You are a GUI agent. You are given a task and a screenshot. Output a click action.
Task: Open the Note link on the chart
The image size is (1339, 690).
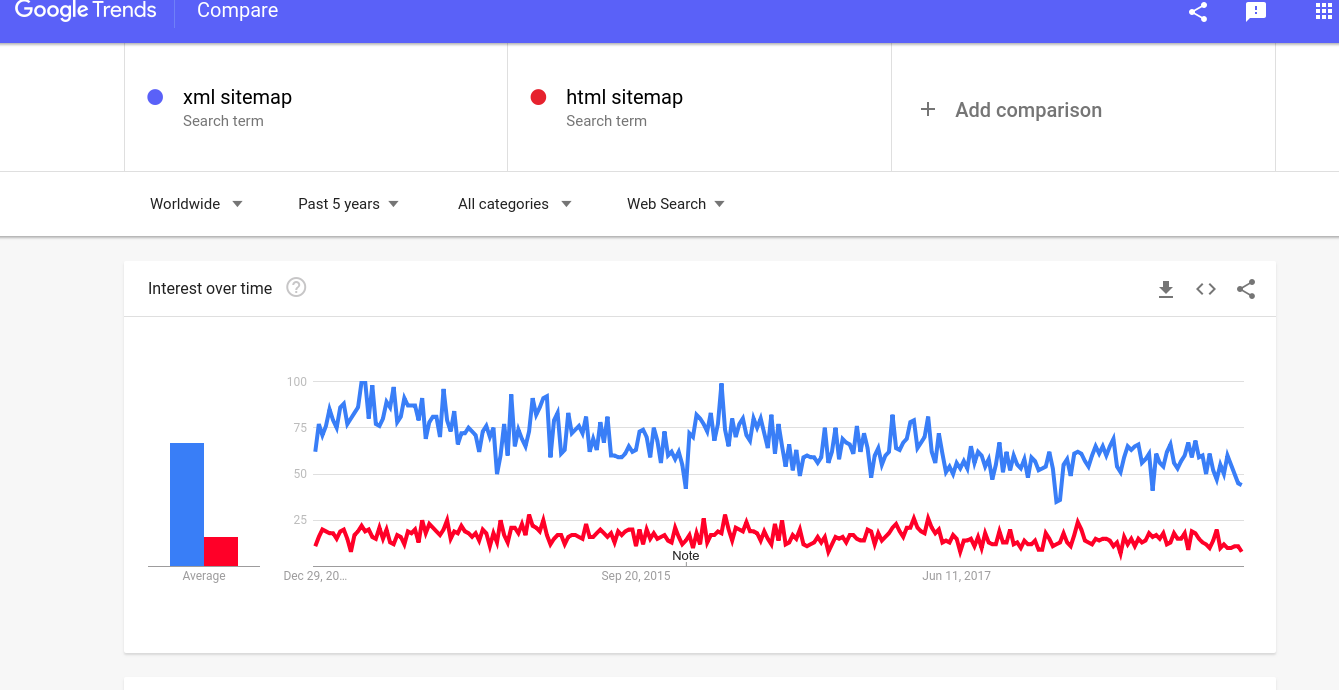(x=686, y=556)
